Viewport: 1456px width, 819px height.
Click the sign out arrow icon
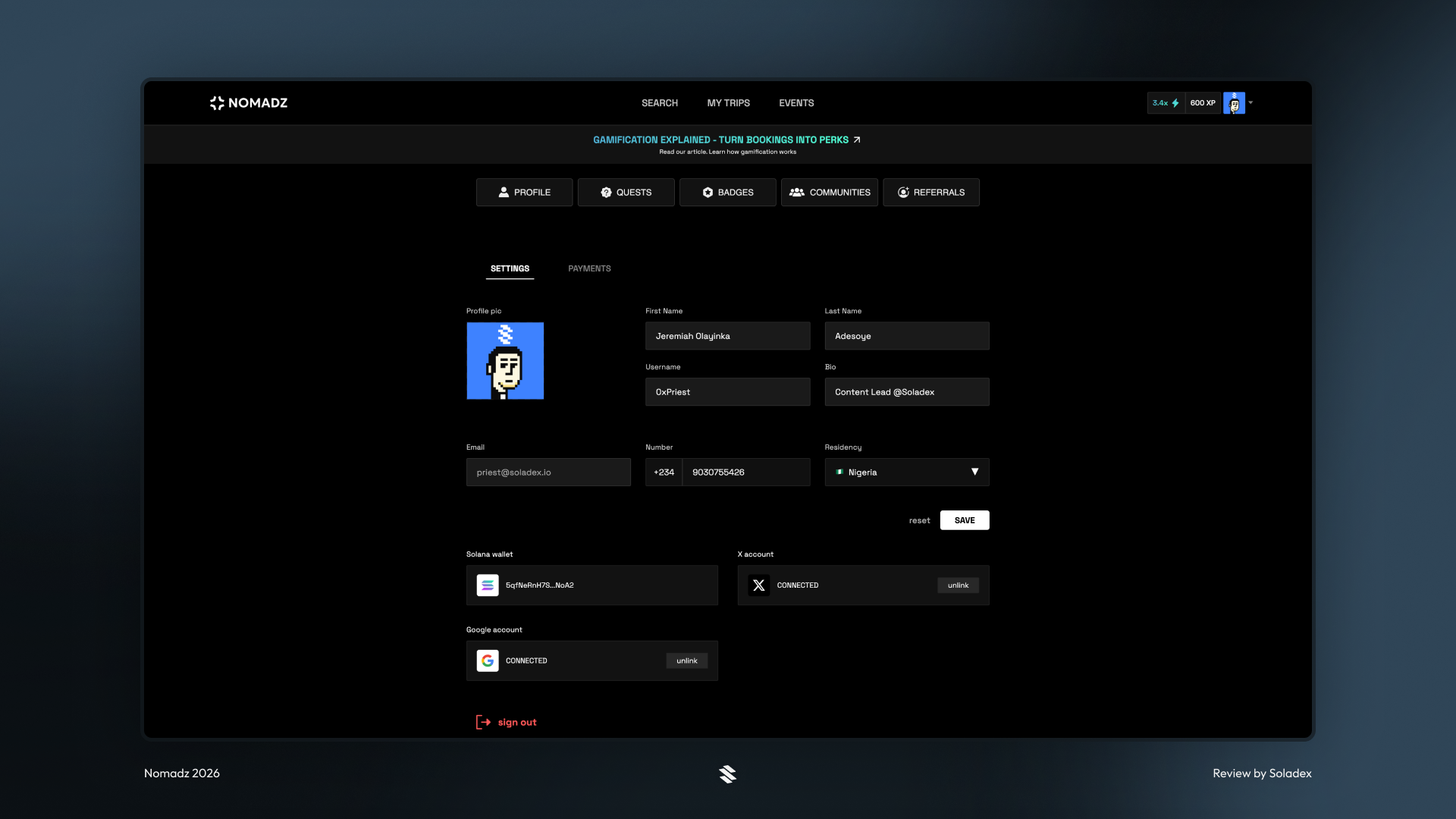point(483,722)
